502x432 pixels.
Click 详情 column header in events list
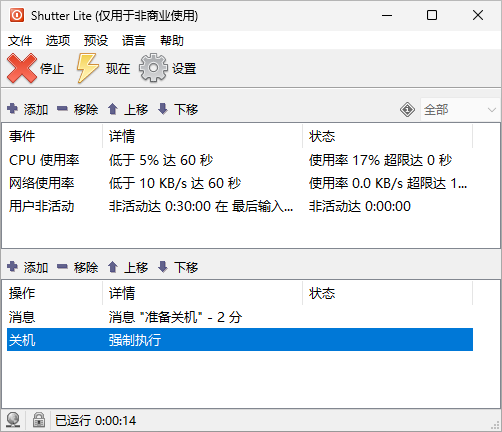click(x=202, y=136)
